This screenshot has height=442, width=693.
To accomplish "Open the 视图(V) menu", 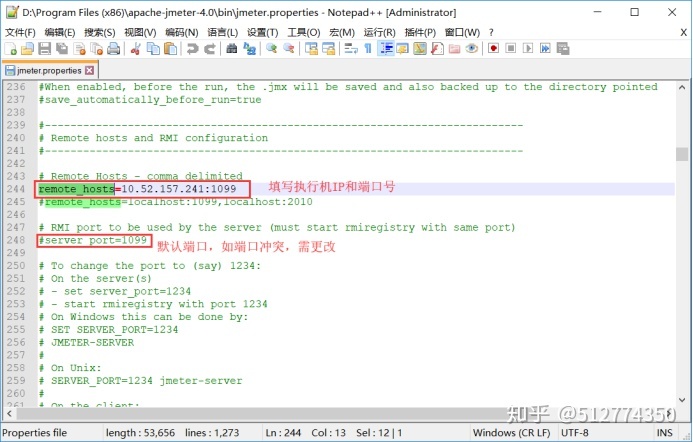I will click(140, 32).
